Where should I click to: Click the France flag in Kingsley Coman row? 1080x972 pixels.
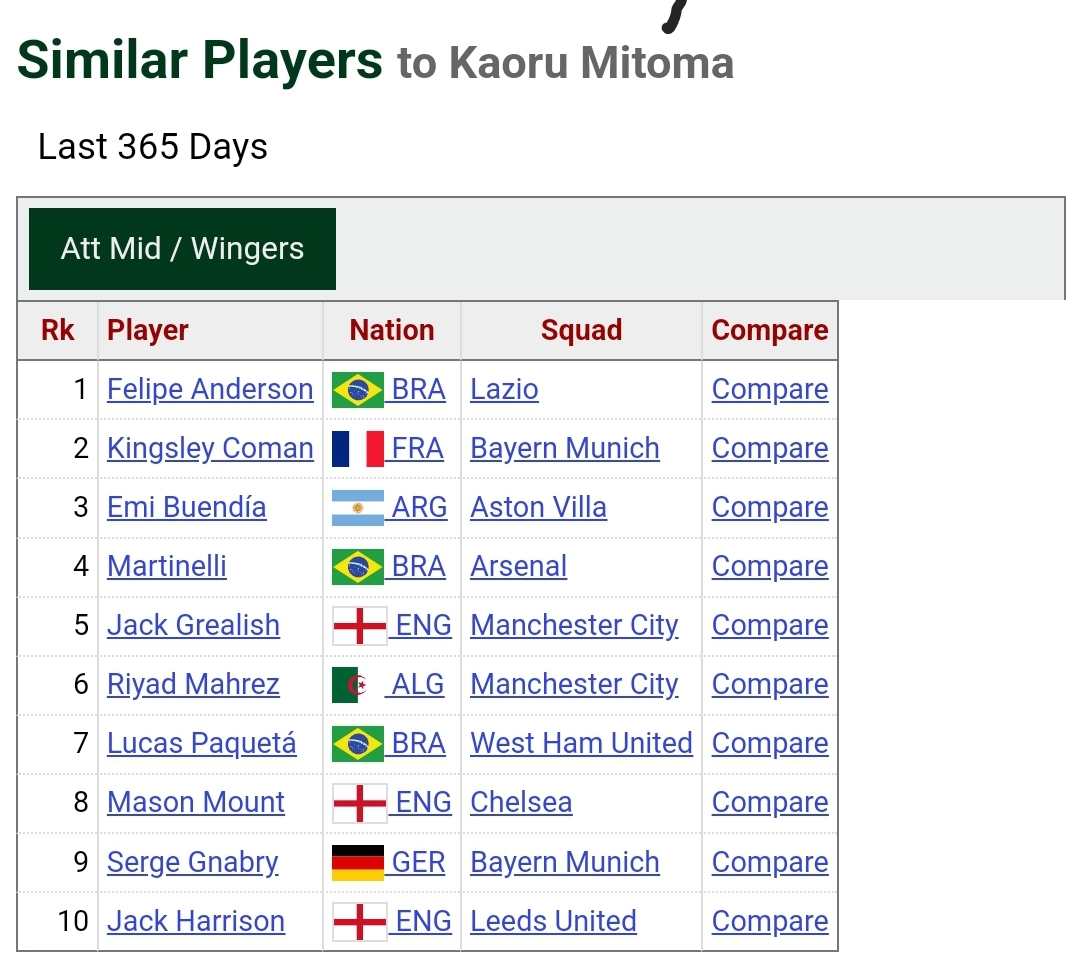(x=357, y=449)
